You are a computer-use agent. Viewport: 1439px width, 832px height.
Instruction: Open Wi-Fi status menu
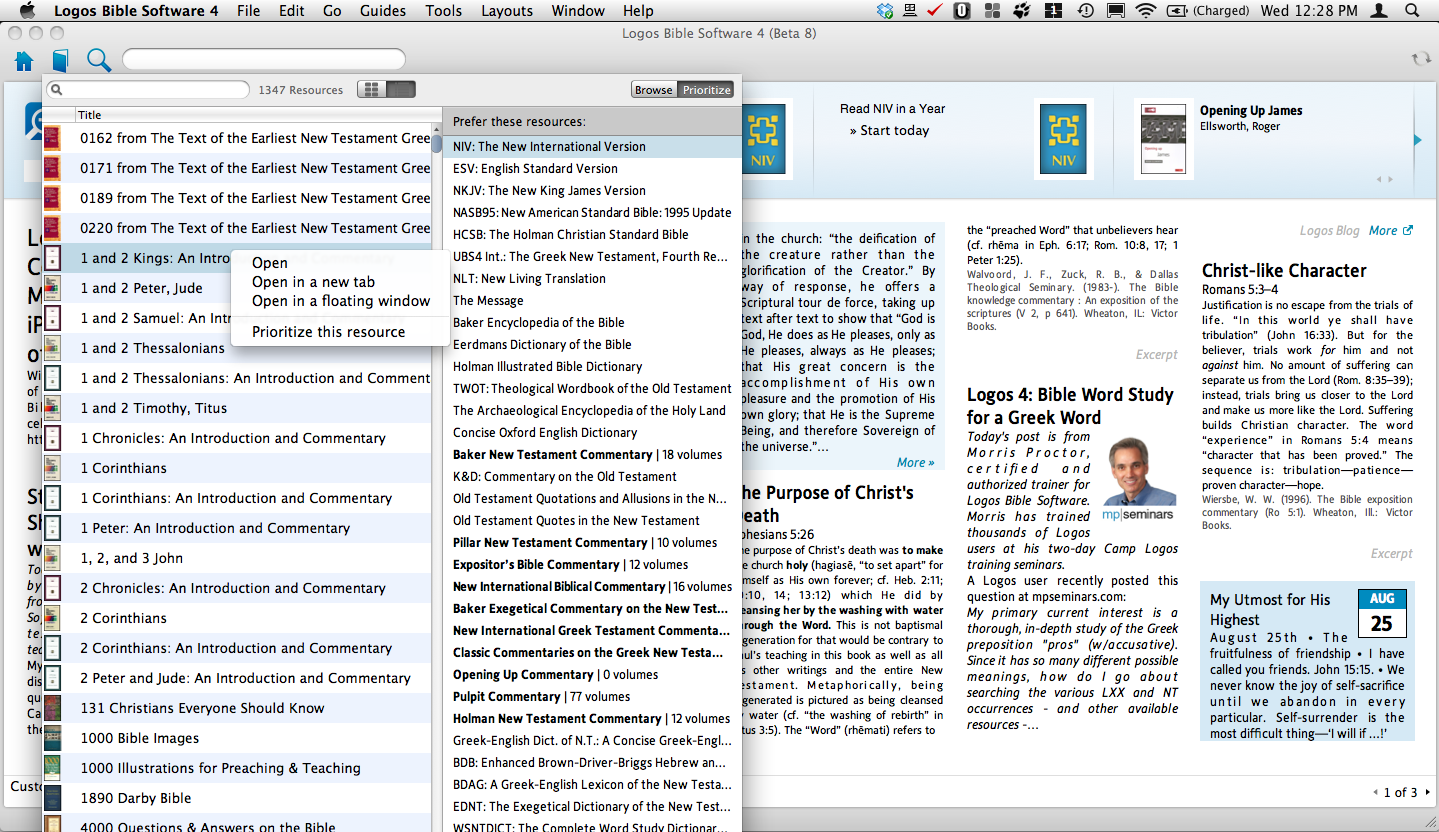[1146, 11]
